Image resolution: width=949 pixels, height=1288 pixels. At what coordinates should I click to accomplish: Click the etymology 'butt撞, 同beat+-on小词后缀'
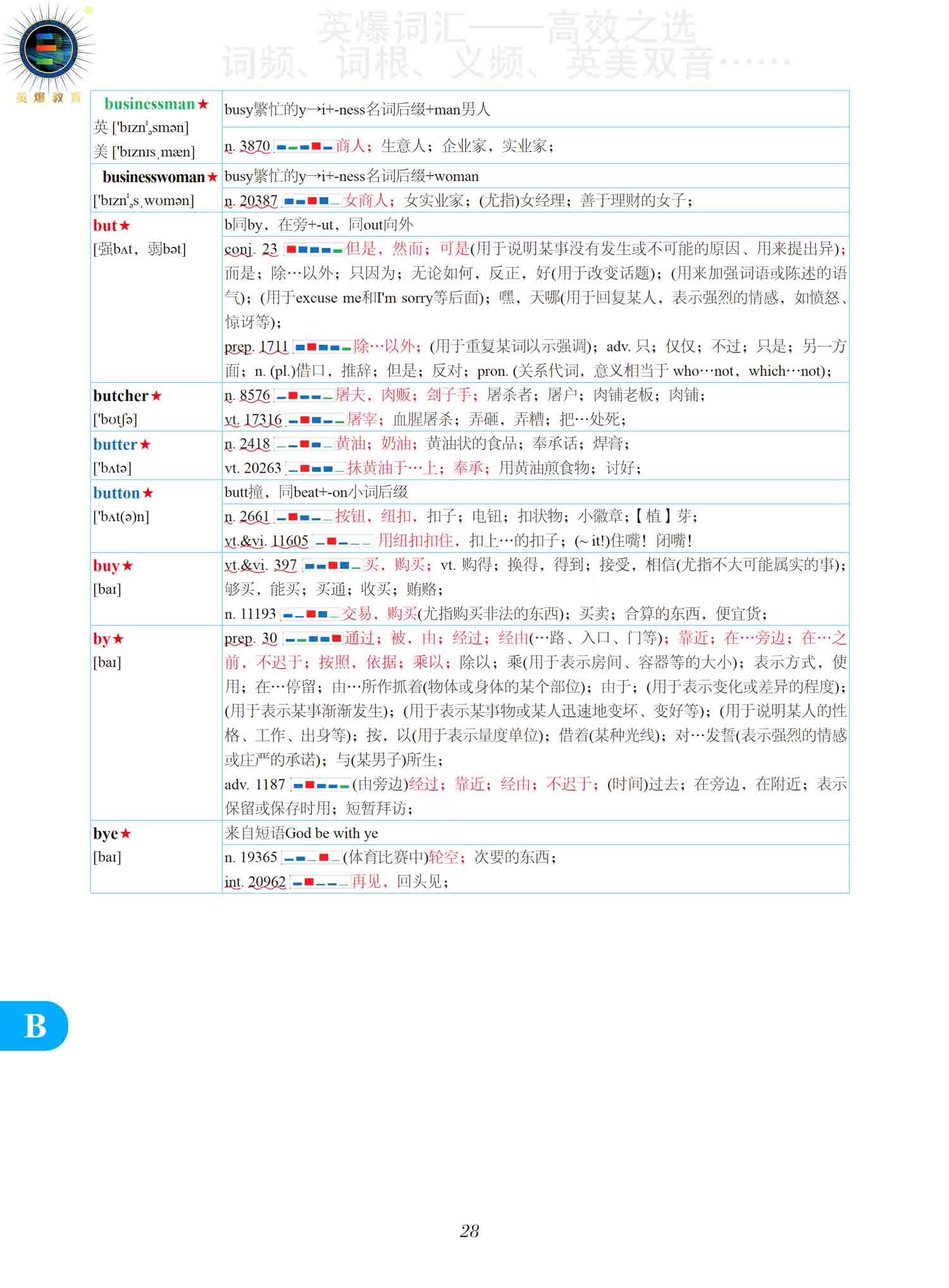click(316, 492)
